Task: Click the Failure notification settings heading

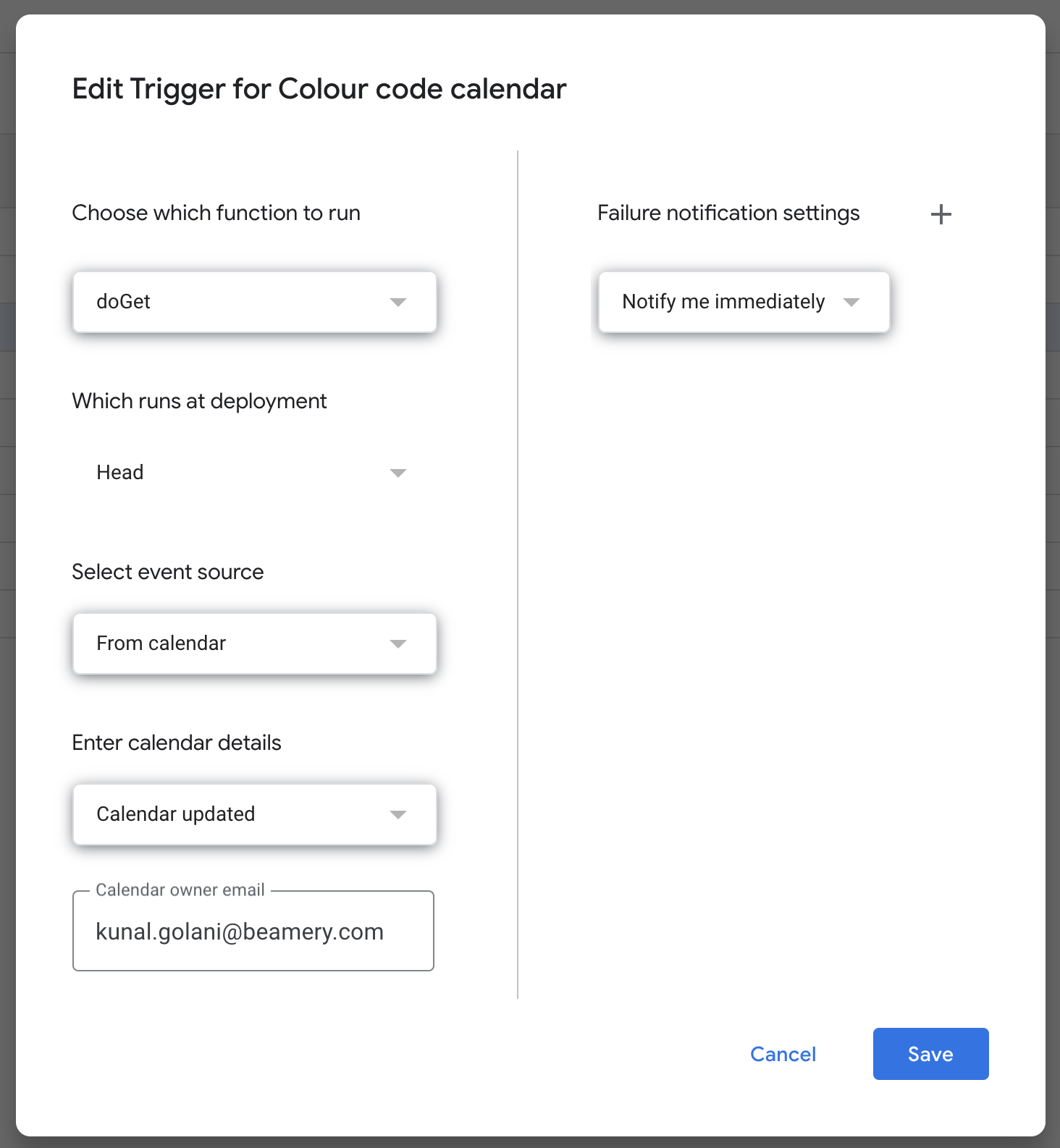Action: point(728,213)
